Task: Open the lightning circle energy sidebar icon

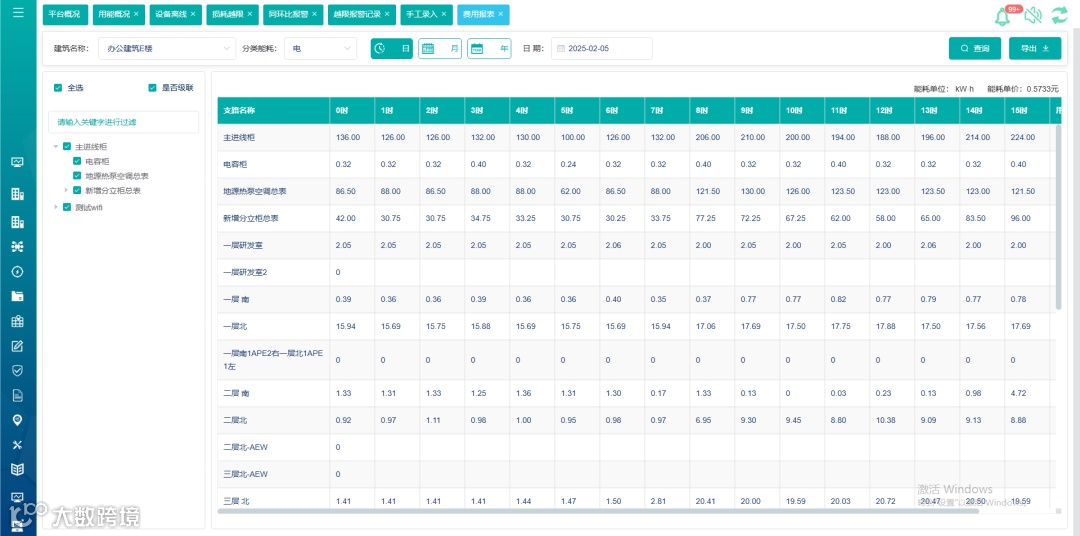Action: [x=18, y=271]
